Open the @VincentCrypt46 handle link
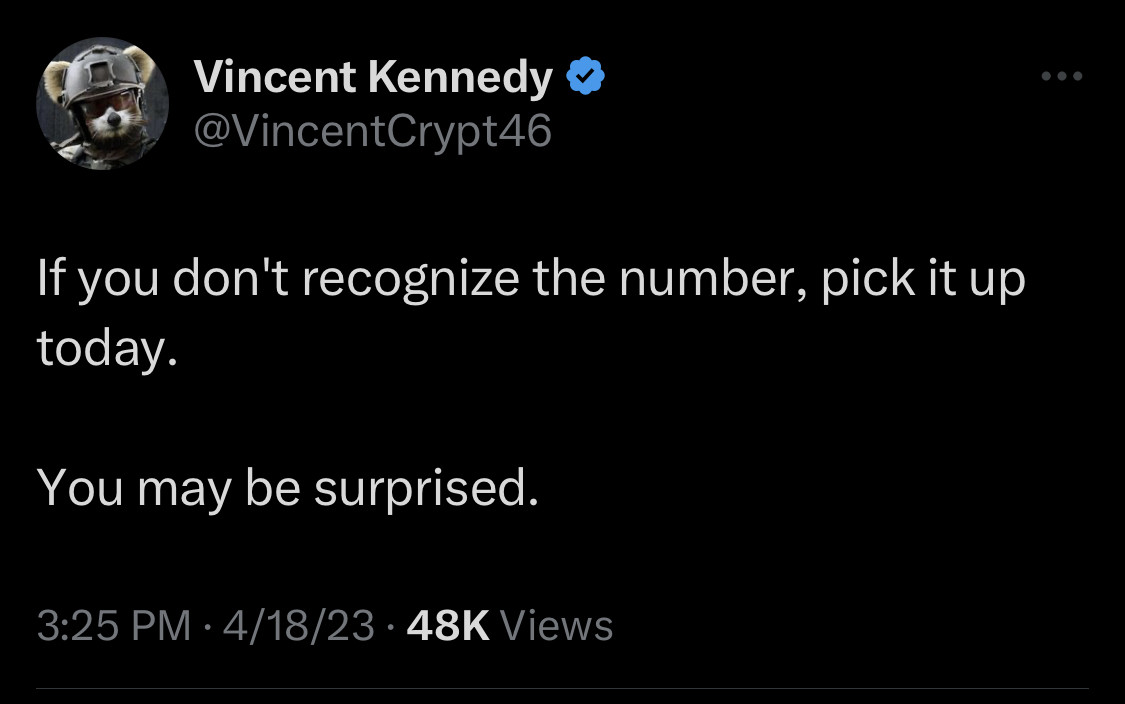Screen dimensions: 1125x704 (372, 131)
